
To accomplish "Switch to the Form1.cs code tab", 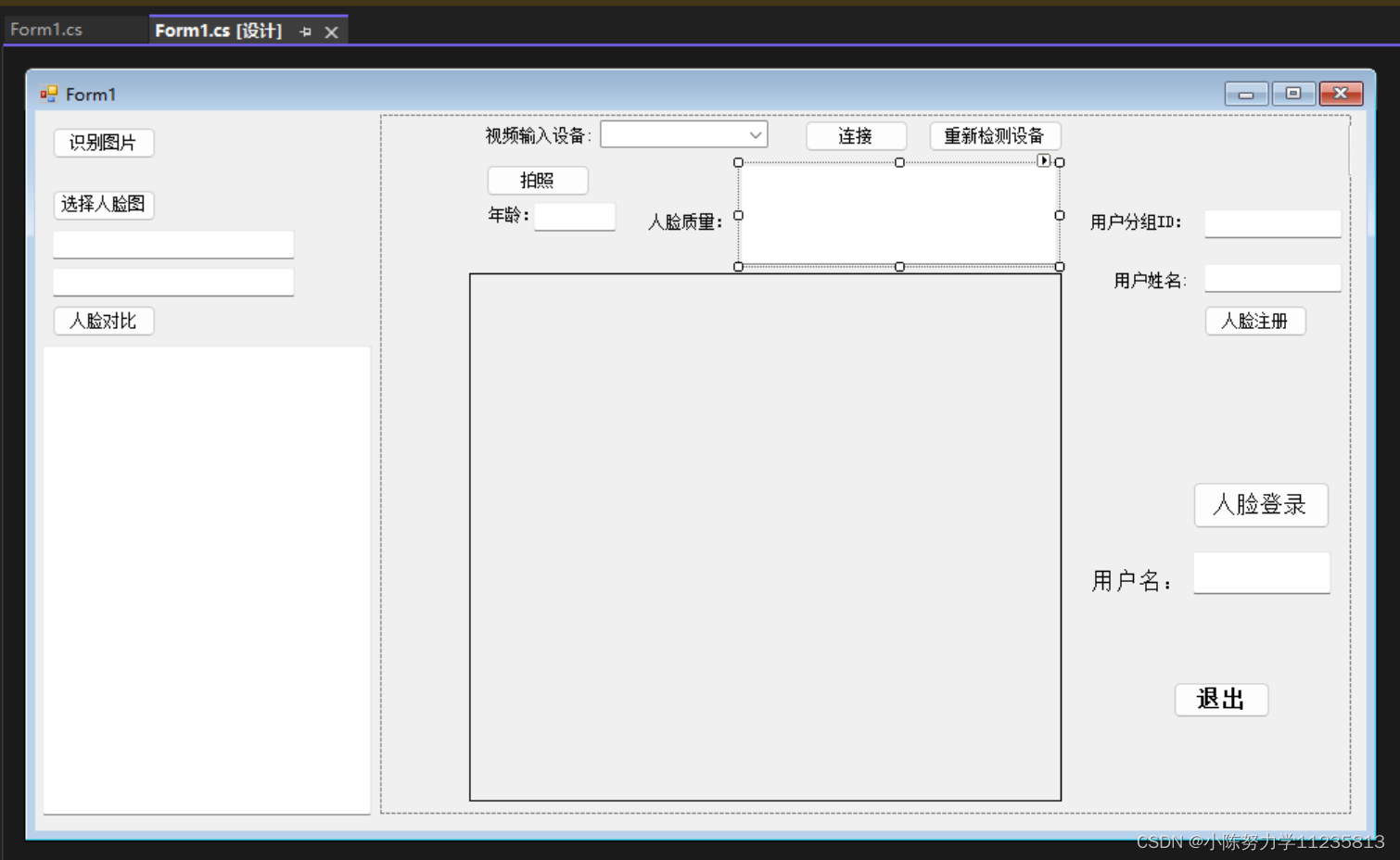I will [46, 30].
